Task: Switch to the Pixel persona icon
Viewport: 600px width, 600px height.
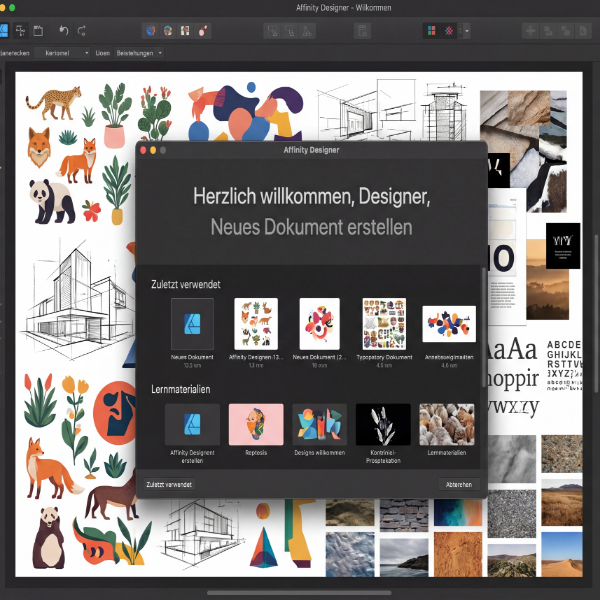Action: [x=21, y=31]
